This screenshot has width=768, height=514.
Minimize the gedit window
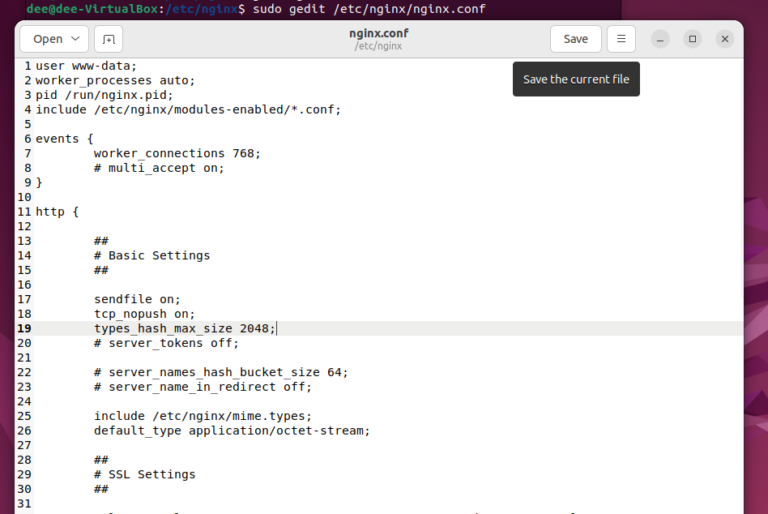pos(660,39)
